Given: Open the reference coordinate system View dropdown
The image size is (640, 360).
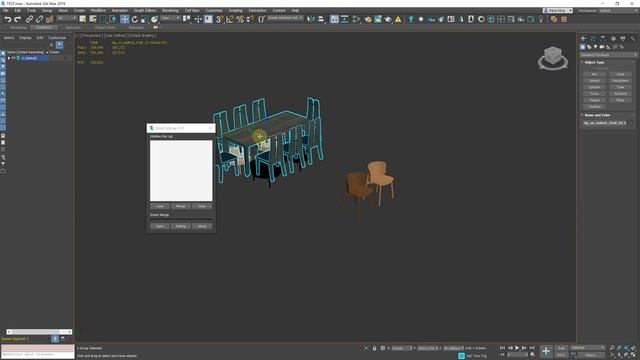Looking at the screenshot, I should pos(170,18).
